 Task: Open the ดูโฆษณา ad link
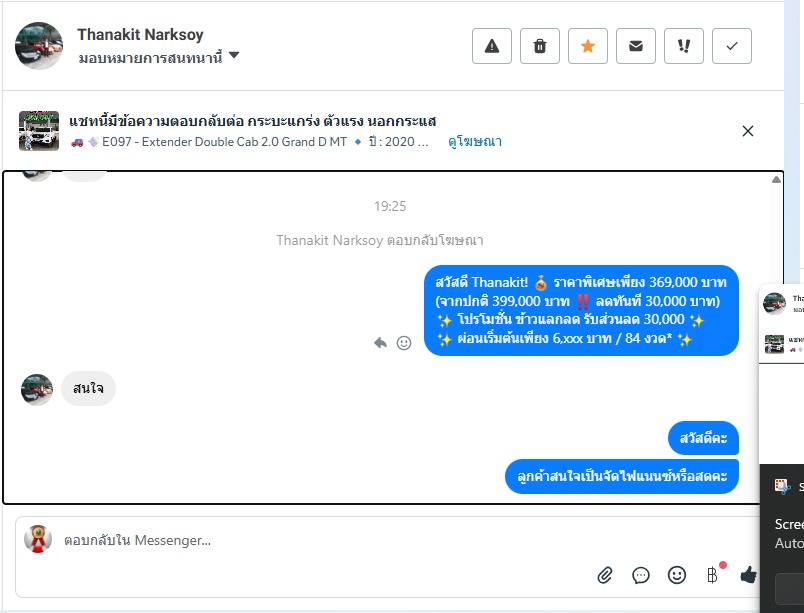pyautogui.click(x=475, y=141)
